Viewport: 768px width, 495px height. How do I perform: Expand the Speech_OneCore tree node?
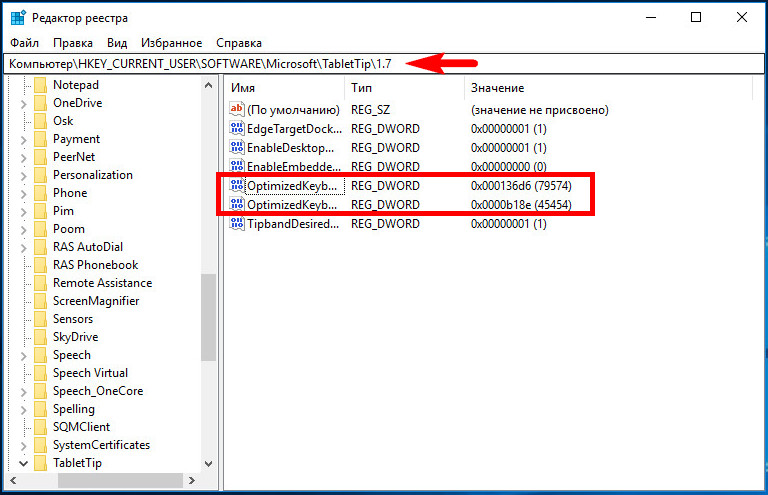click(x=24, y=392)
